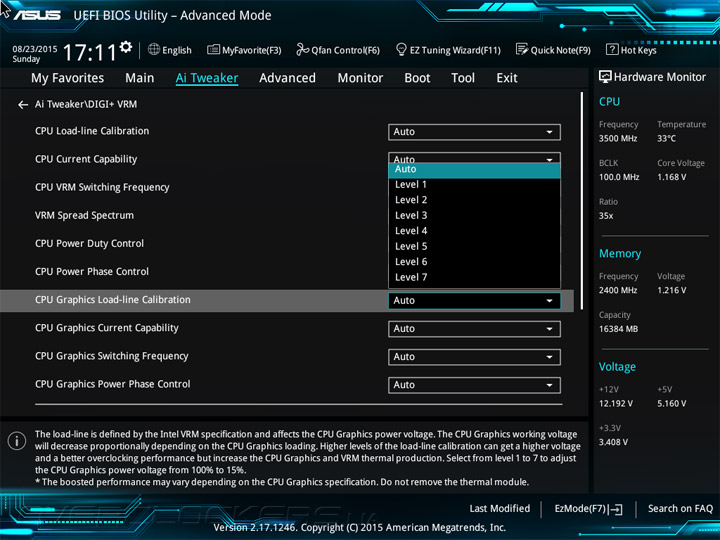Open the CPU Load-line Calibration dropdown
The image size is (720, 540).
point(474,132)
